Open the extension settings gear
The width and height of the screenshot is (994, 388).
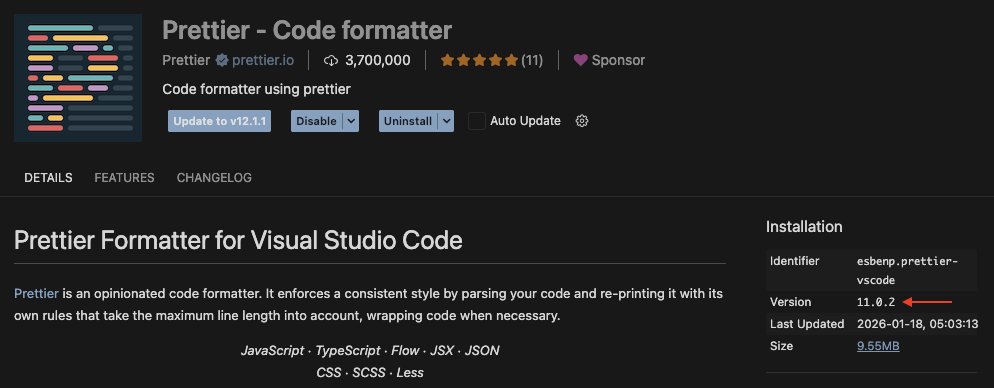582,121
